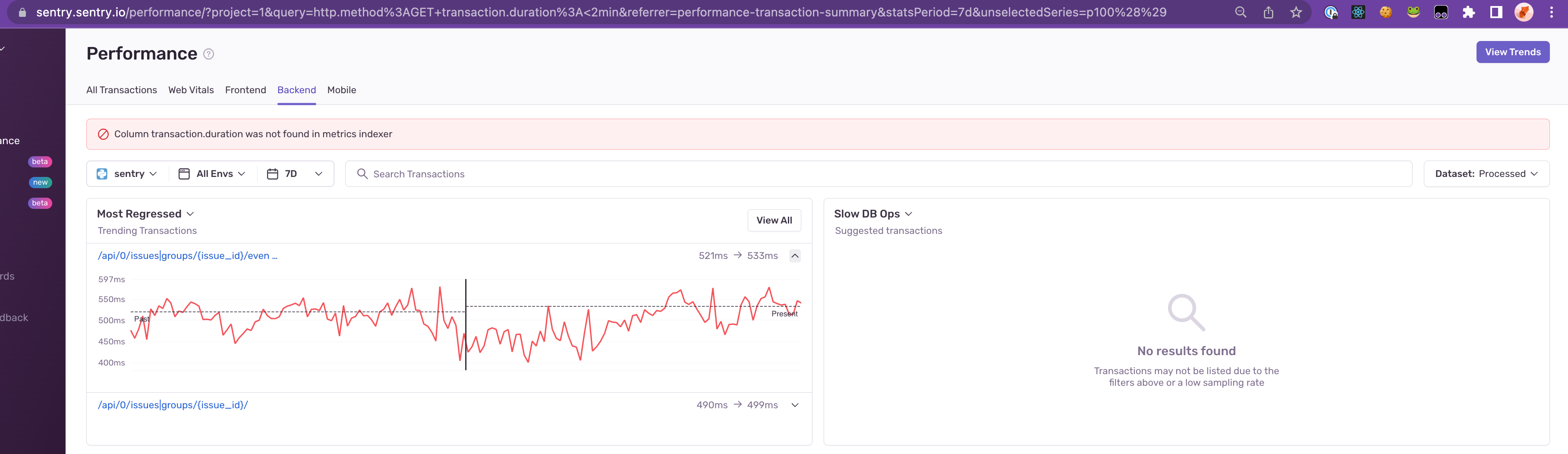Open the All Envs environment dropdown
This screenshot has width=1568, height=454.
point(212,174)
